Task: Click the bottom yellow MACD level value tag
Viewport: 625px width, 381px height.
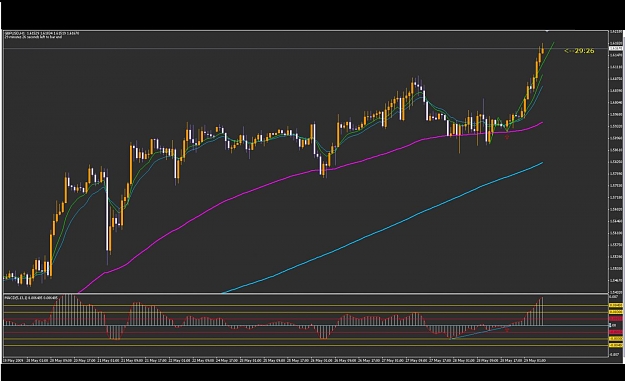Action: pos(616,345)
